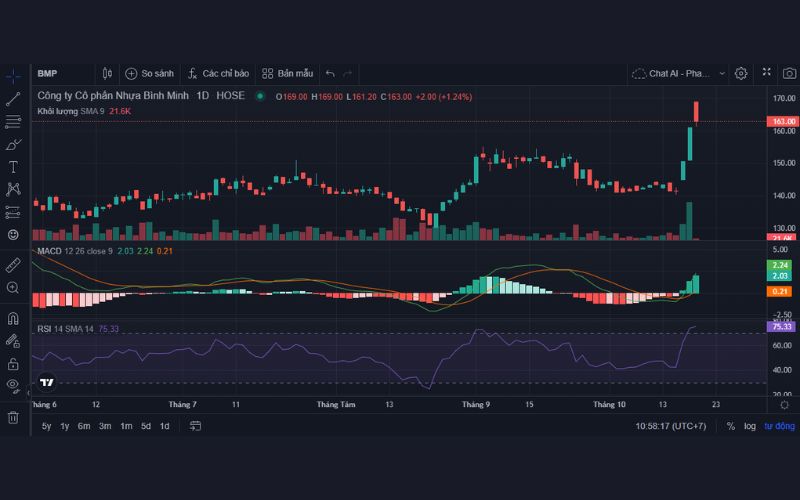Open the candlestick chart type dropdown
The height and width of the screenshot is (500, 800).
(108, 73)
